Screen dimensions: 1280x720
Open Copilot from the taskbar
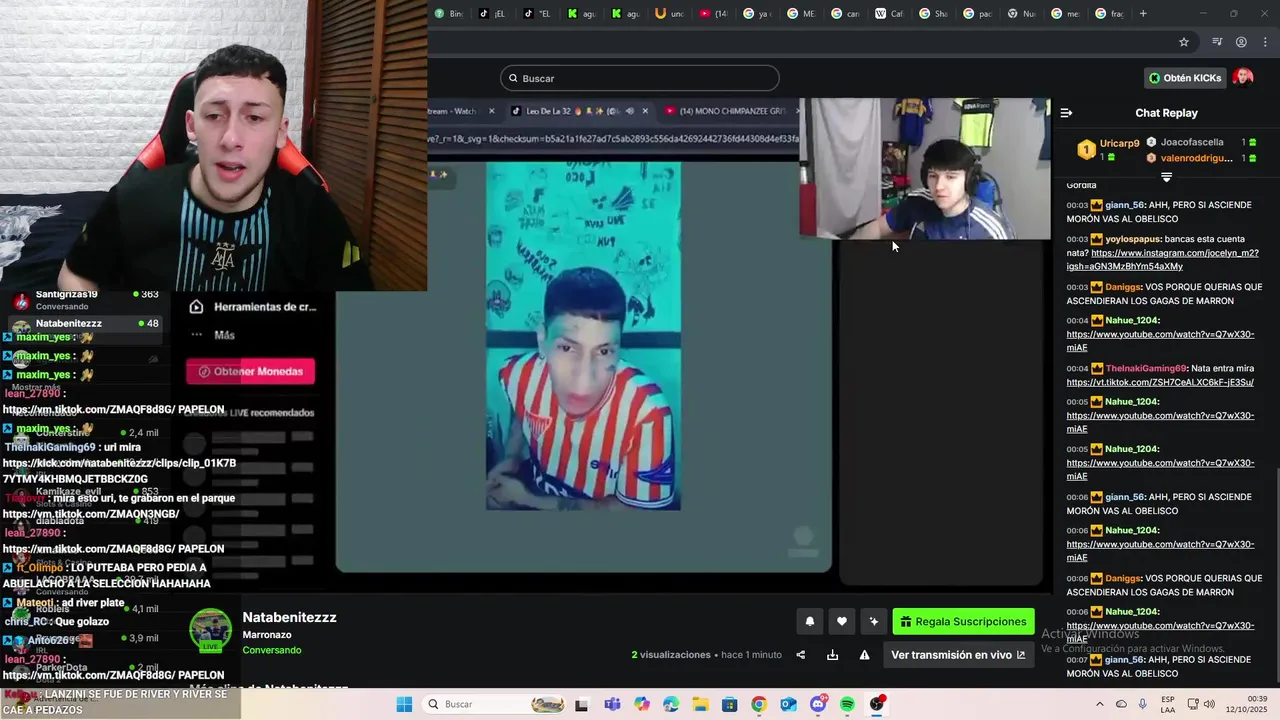641,704
